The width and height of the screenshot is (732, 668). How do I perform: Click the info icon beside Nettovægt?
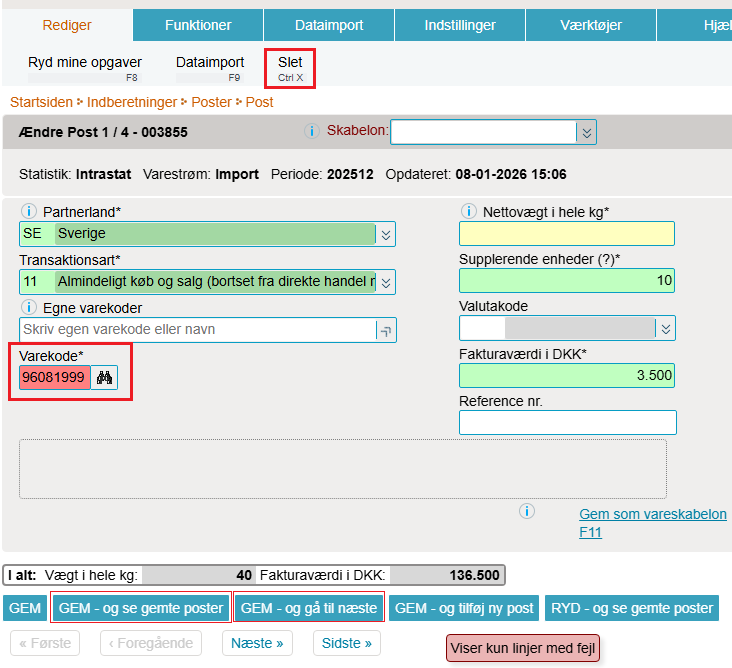468,212
